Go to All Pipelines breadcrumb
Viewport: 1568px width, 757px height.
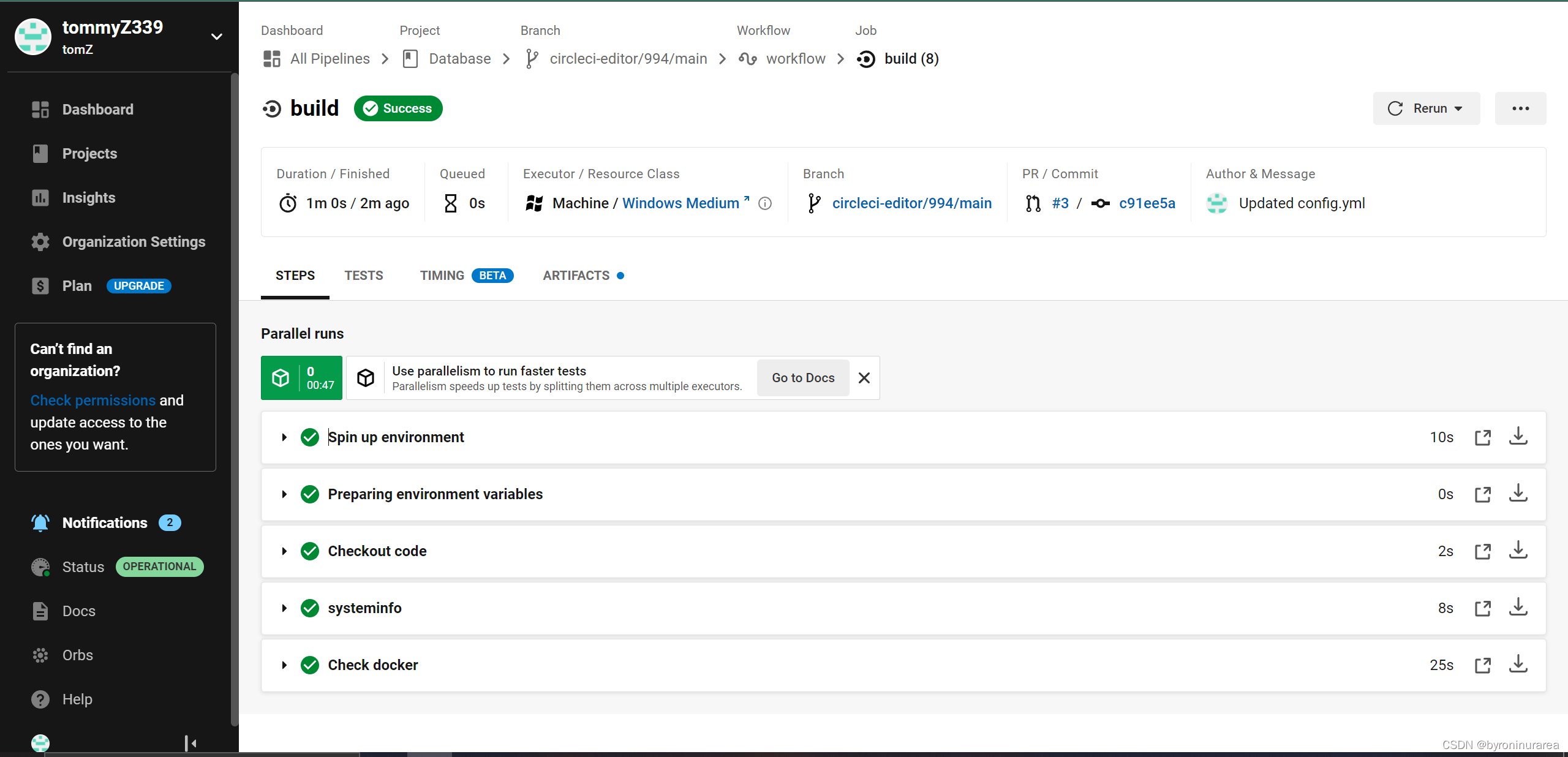click(317, 59)
